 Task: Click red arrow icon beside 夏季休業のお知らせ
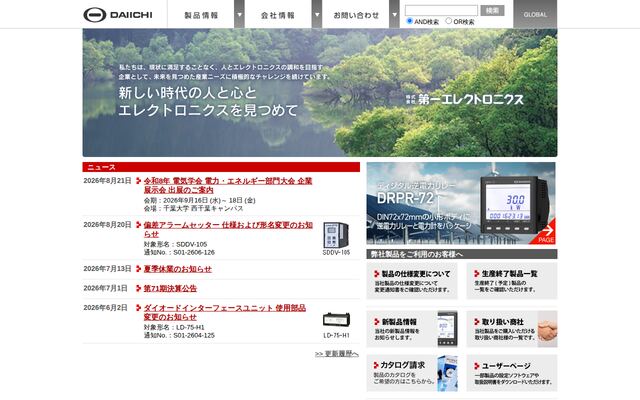138,269
